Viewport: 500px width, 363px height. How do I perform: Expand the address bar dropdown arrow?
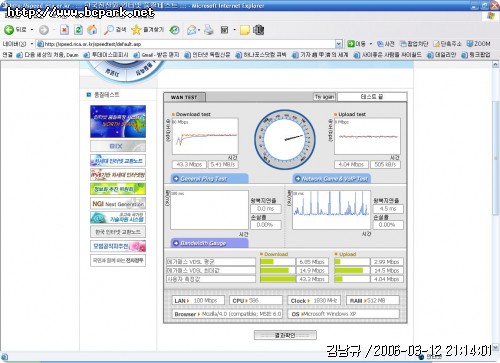point(339,44)
